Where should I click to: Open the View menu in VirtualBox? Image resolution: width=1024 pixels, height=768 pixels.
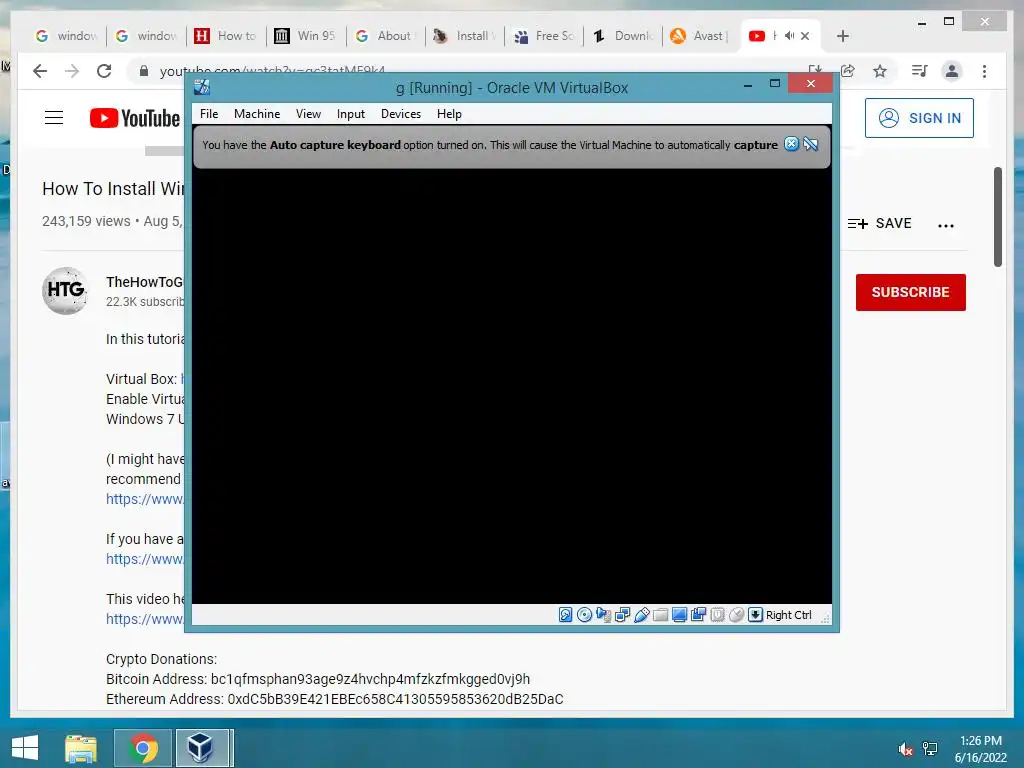tap(308, 114)
